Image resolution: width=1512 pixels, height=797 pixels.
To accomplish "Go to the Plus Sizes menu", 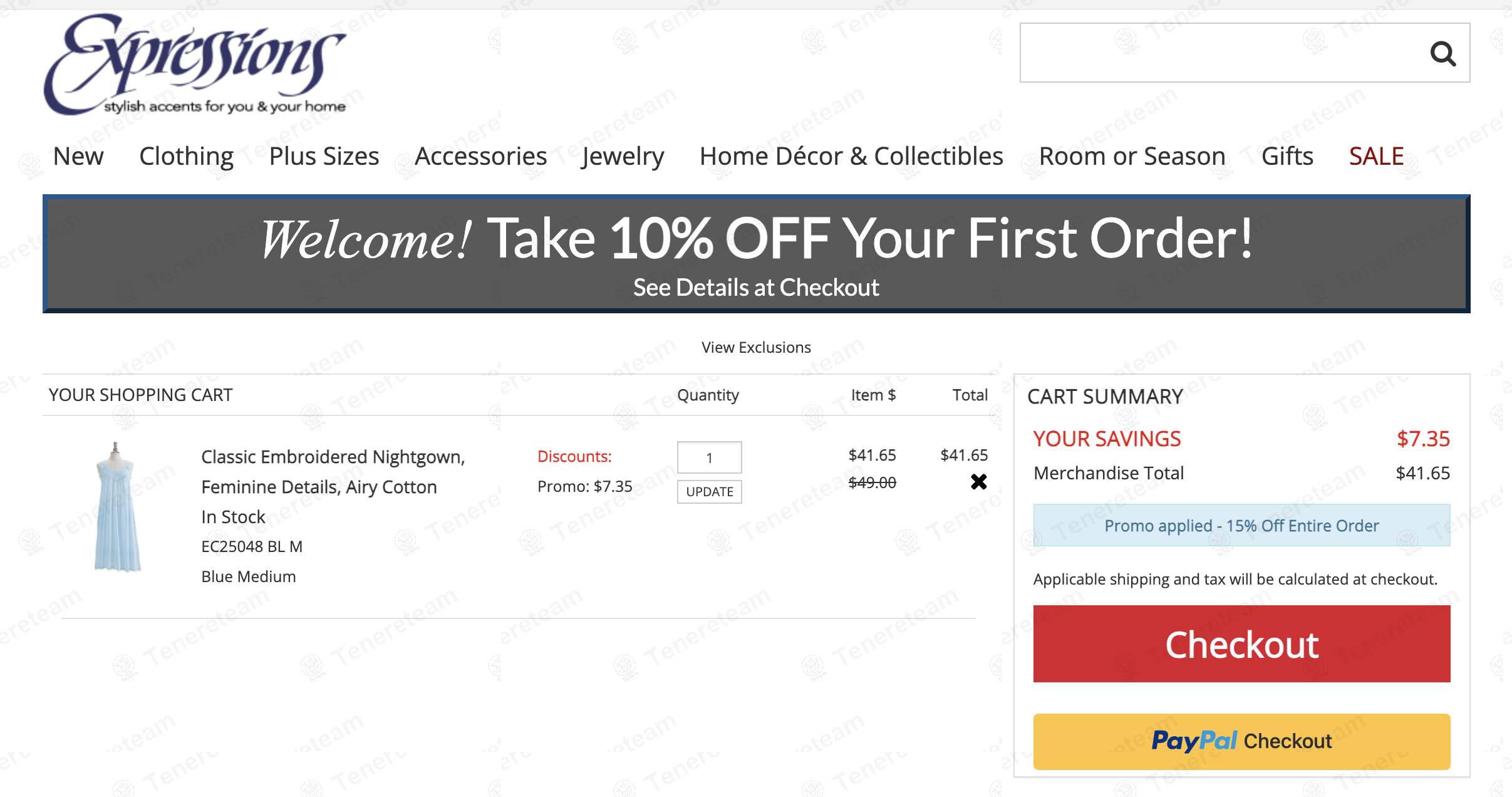I will (x=324, y=157).
